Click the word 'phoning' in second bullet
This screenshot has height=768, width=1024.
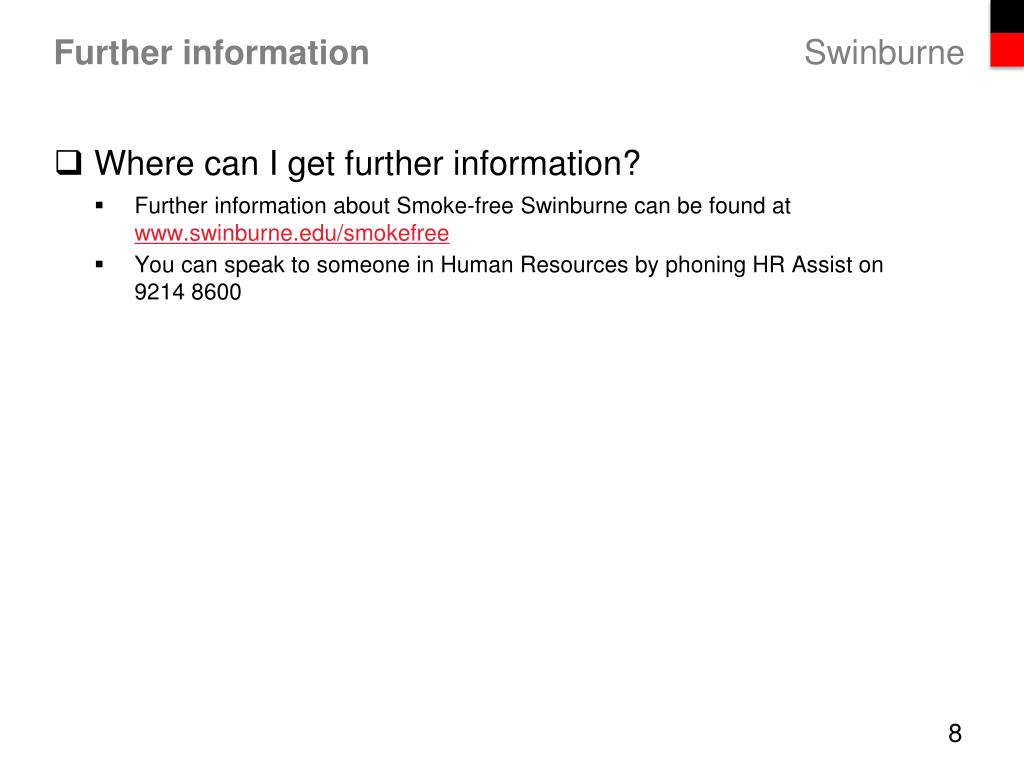click(705, 264)
